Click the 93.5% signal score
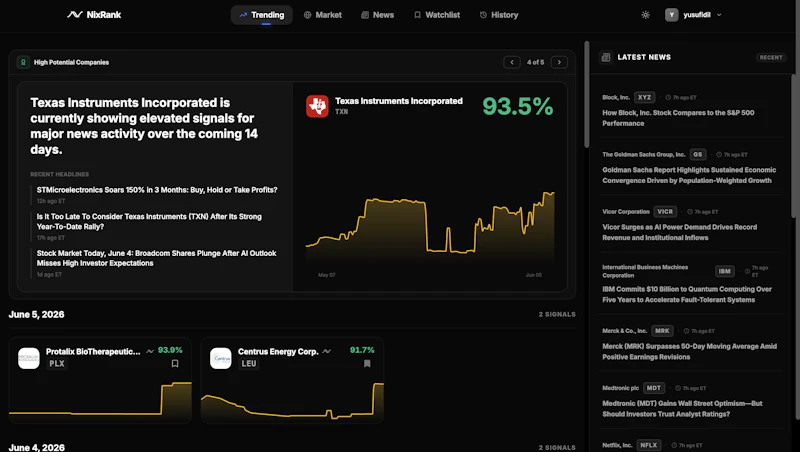This screenshot has width=800, height=452. click(517, 106)
